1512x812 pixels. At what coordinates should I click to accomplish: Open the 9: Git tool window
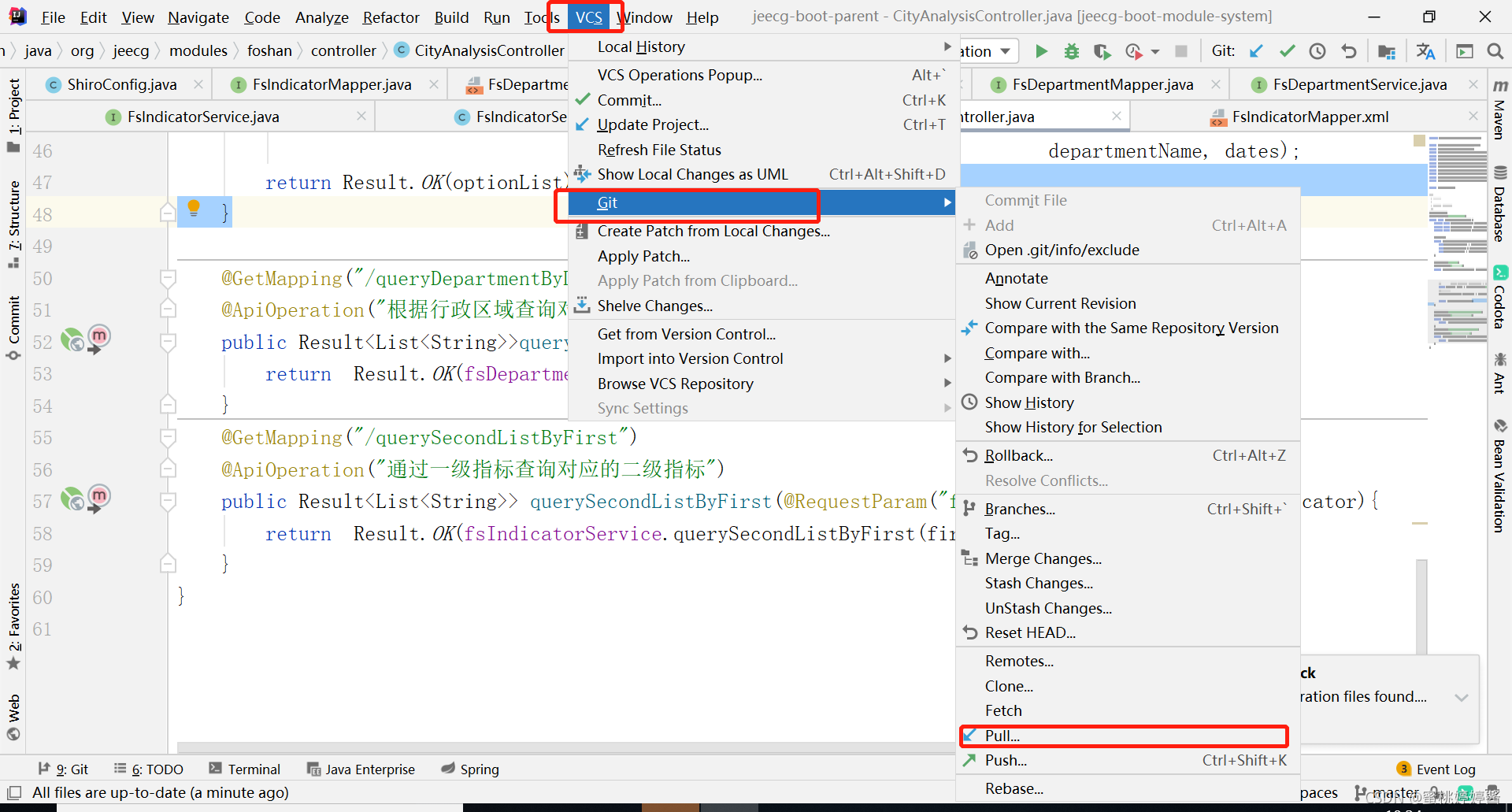click(x=63, y=769)
